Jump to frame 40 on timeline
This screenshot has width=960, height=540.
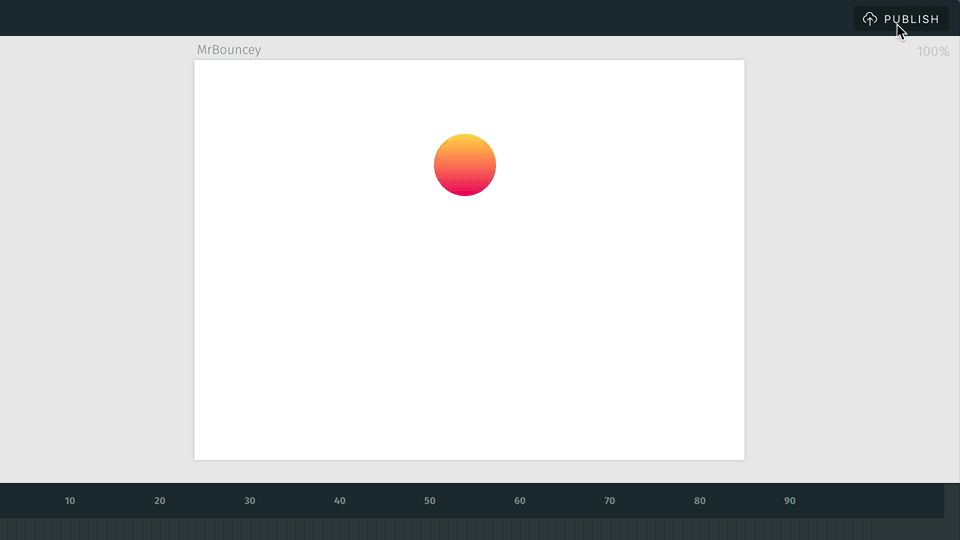pos(340,501)
